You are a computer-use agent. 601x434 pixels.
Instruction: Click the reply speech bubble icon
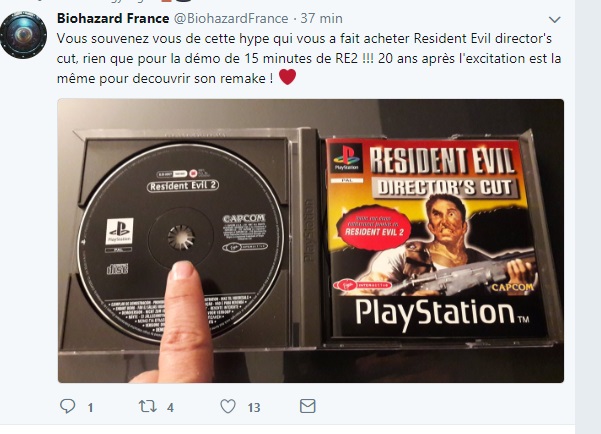(67, 406)
